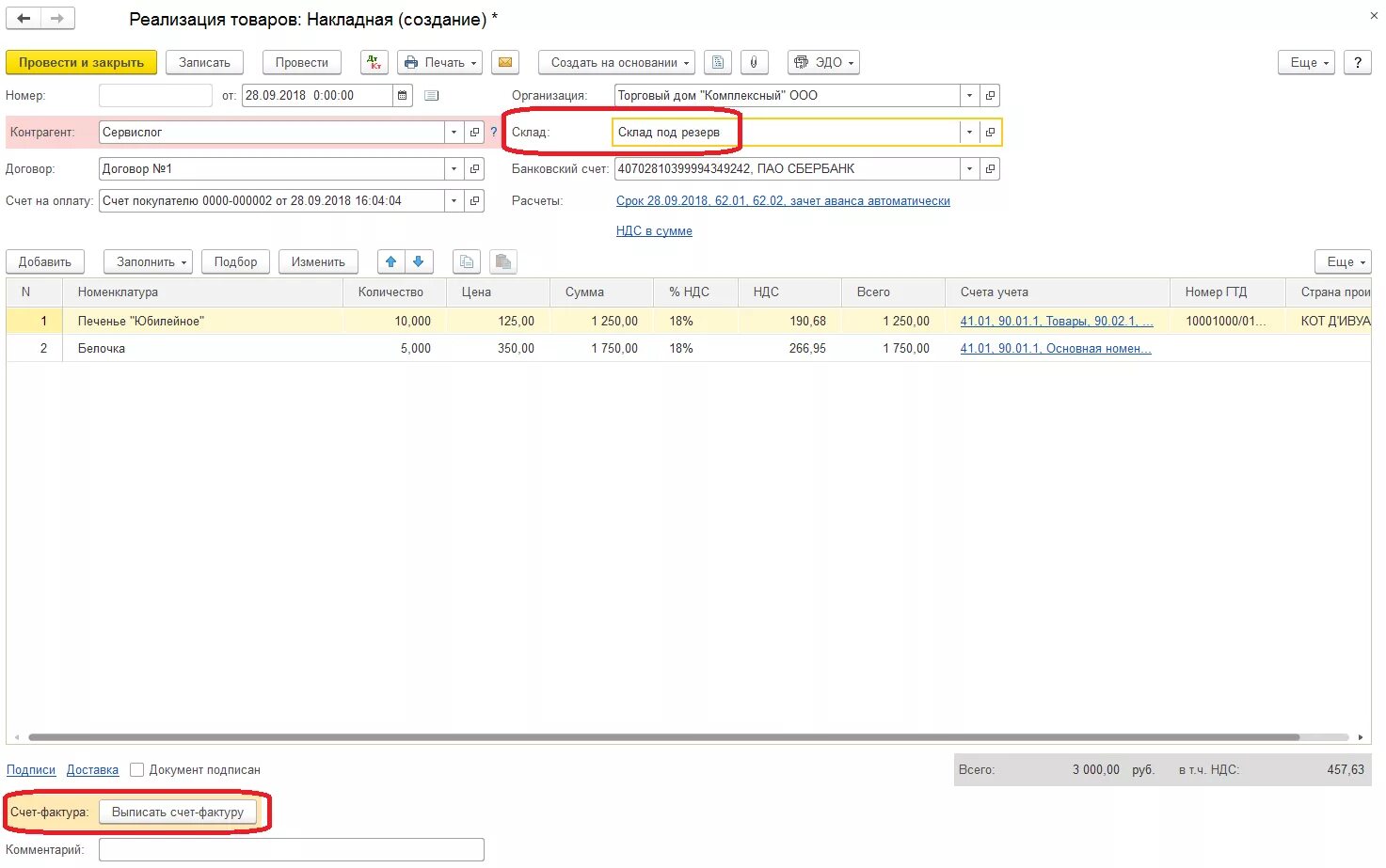1386x868 pixels.
Task: Click the scrollbar right arrow
Action: 1361,737
